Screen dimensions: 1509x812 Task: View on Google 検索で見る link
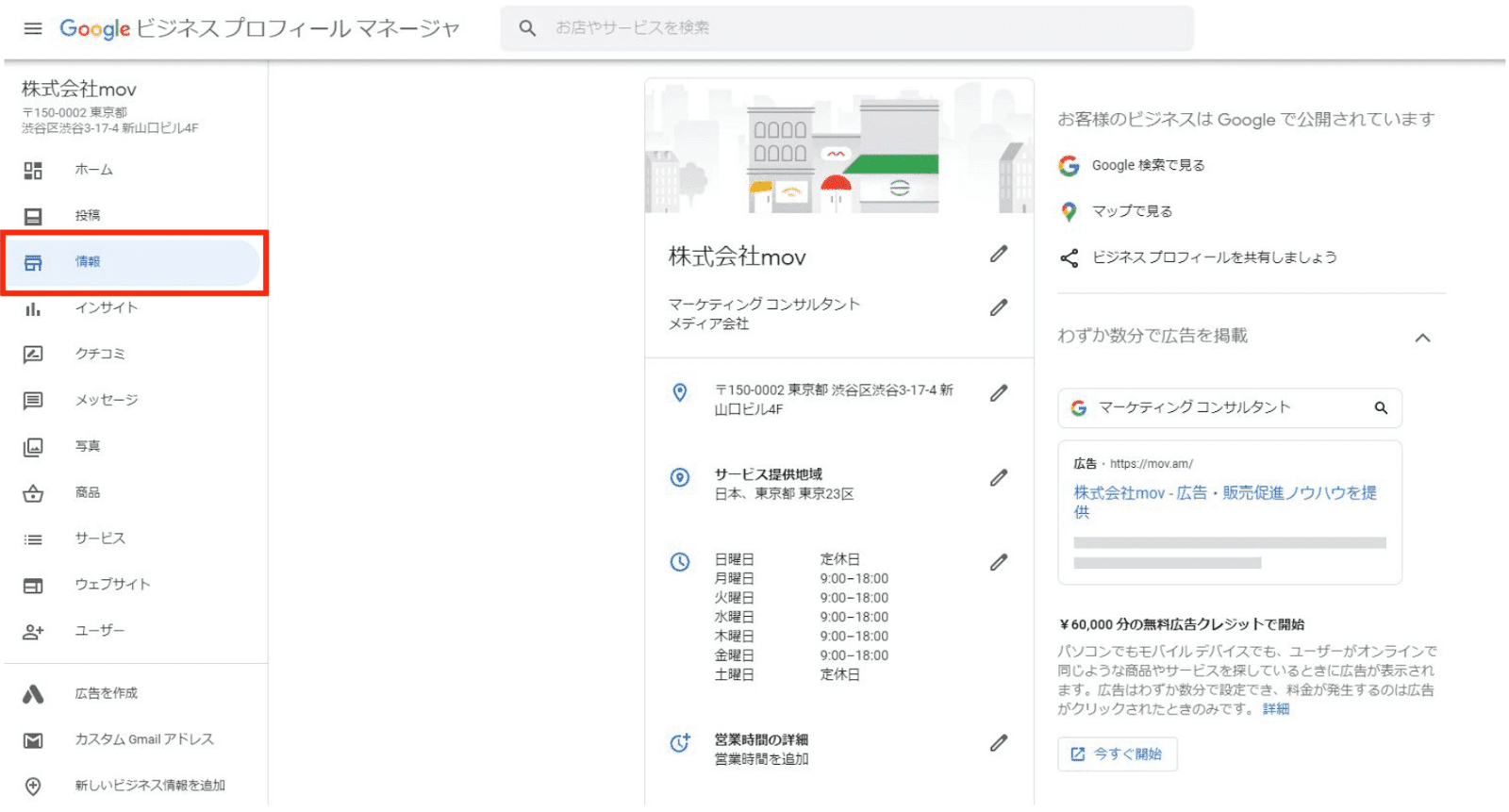(x=1148, y=165)
